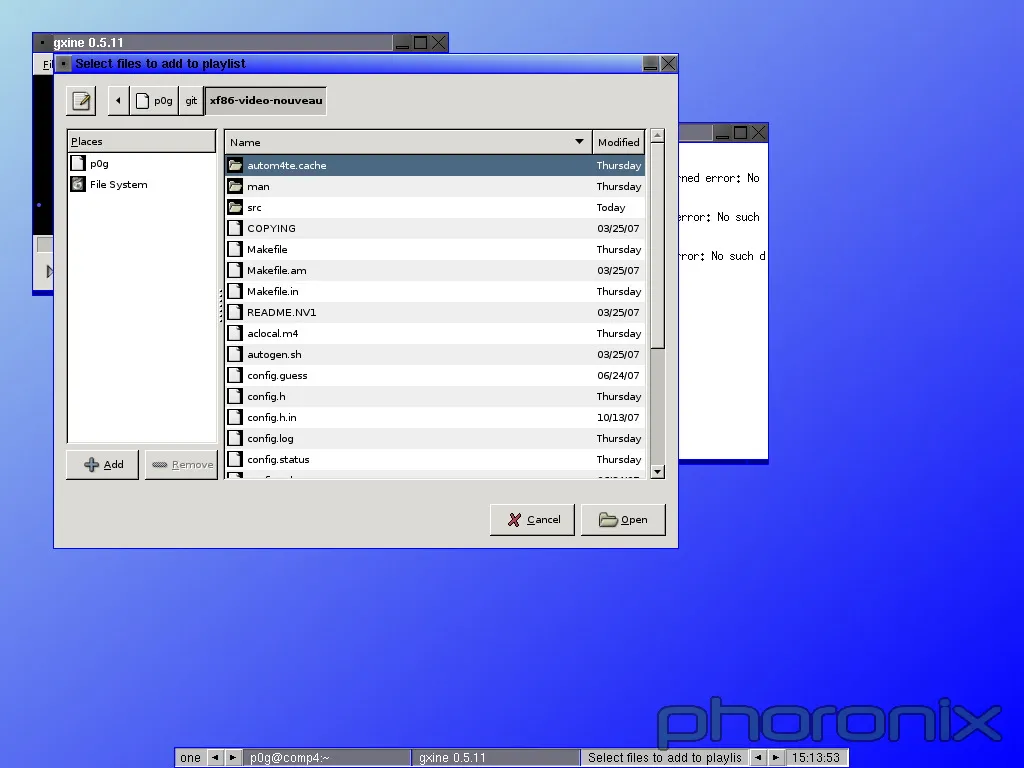Screen dimensions: 1024x768
Task: Click the sort arrow in the Name column header
Action: pos(579,142)
